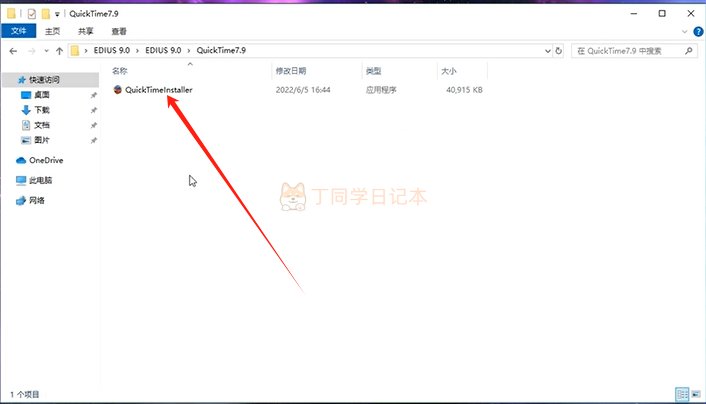This screenshot has width=706, height=404.
Task: Open 桌面 in the navigation pane
Action: [42, 95]
